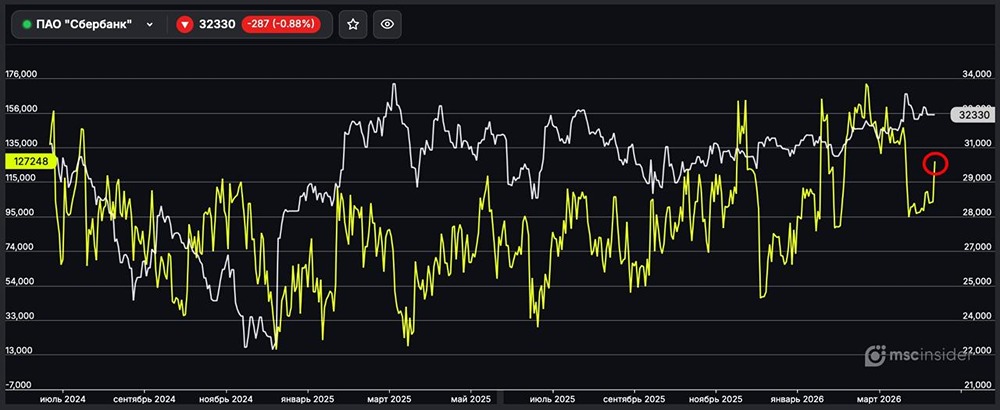The height and width of the screenshot is (410, 1000).
Task: Click the yellow 127248 left-axis value label
Action: pyautogui.click(x=31, y=162)
